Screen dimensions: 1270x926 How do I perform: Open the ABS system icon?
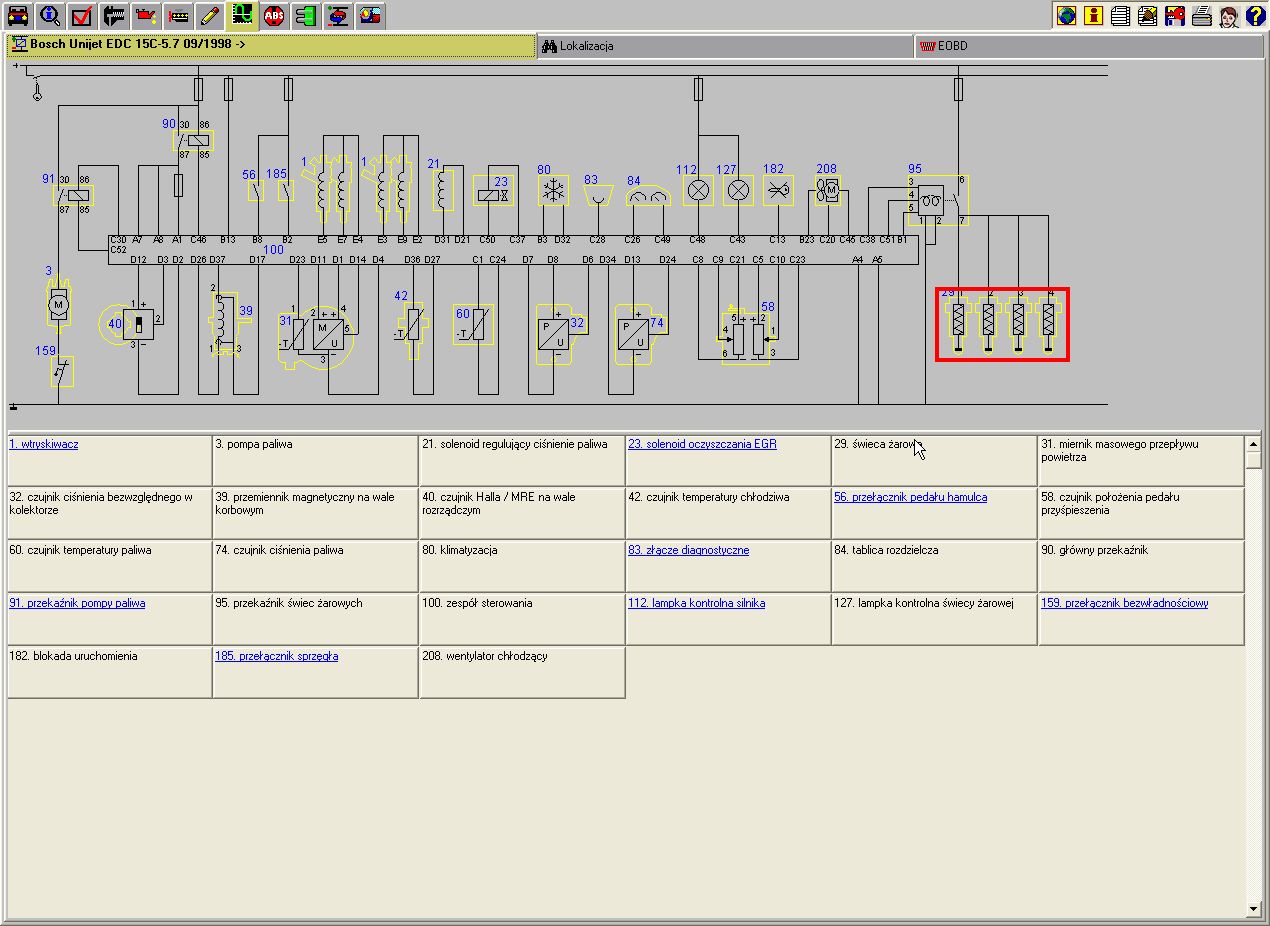coord(274,15)
